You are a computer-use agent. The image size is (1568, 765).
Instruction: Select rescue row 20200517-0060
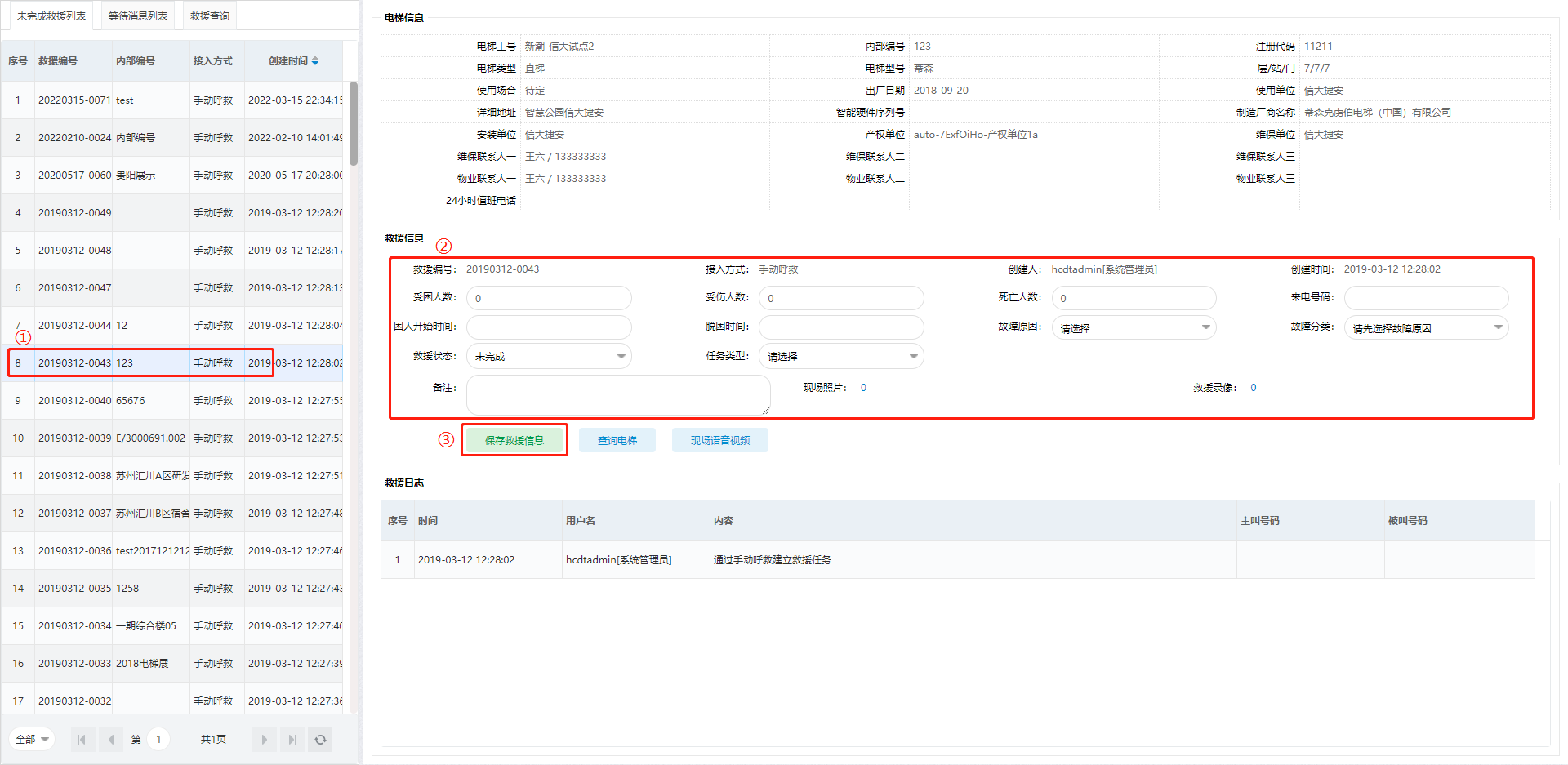click(172, 176)
